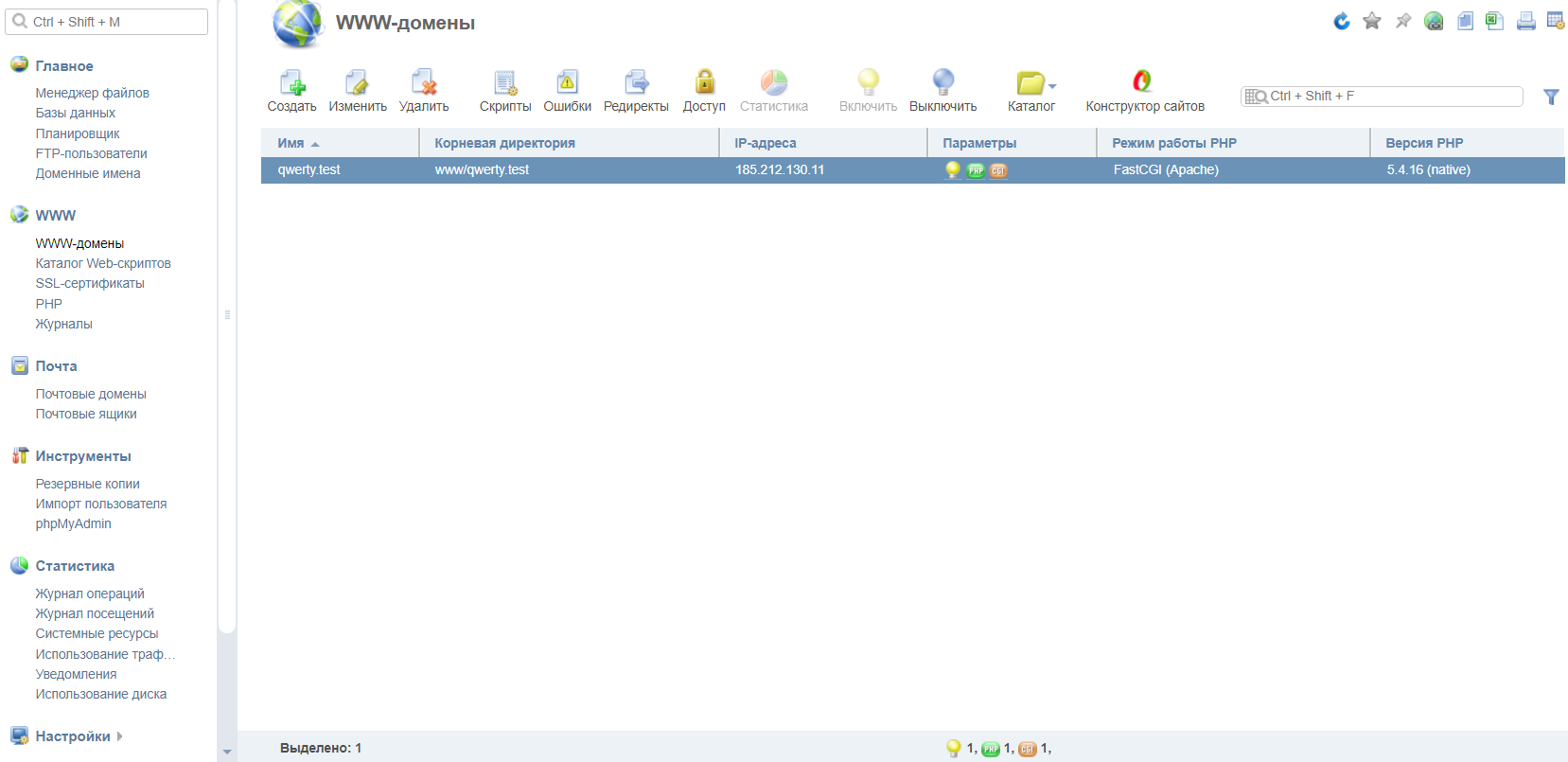The width and height of the screenshot is (1568, 762).
Task: Open the Скрипты scripts tool
Action: (505, 83)
